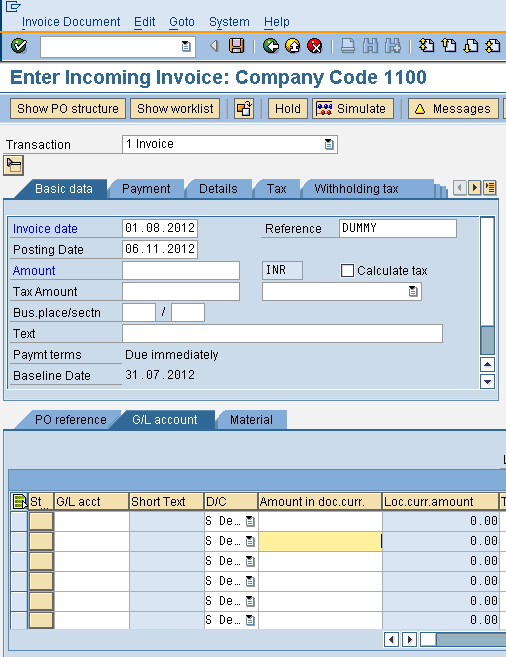This screenshot has height=657, width=506.
Task: Switch to the Tax tab
Action: click(x=276, y=189)
